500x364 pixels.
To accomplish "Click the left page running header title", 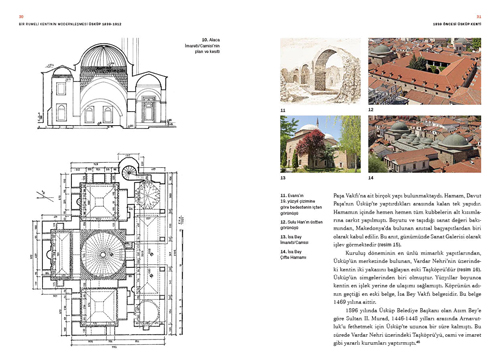I will 70,24.
